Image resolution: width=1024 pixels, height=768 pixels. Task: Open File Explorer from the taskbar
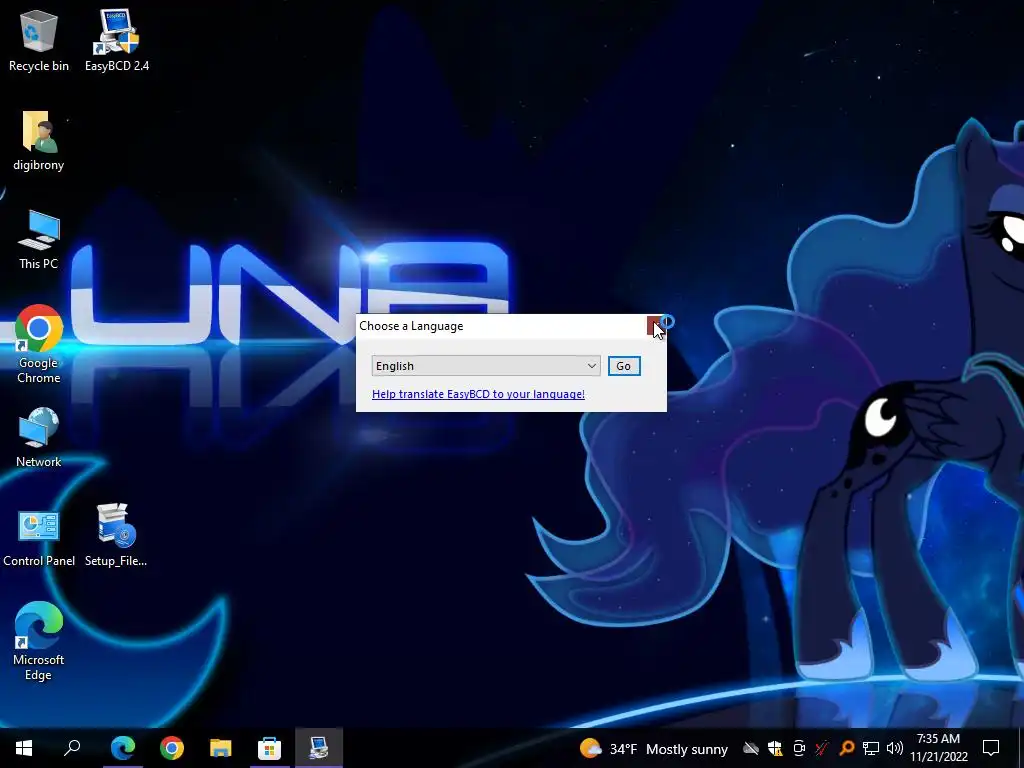pos(221,748)
